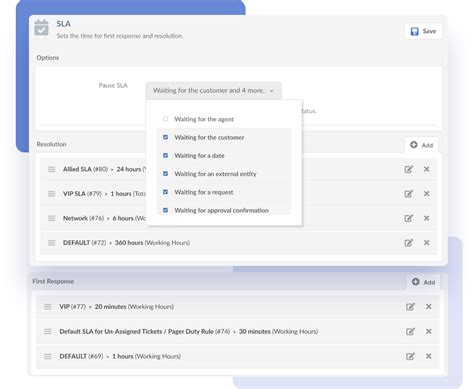Delete the DEFAULT (#72) resolution rule
This screenshot has height=389, width=474.
pyautogui.click(x=426, y=243)
